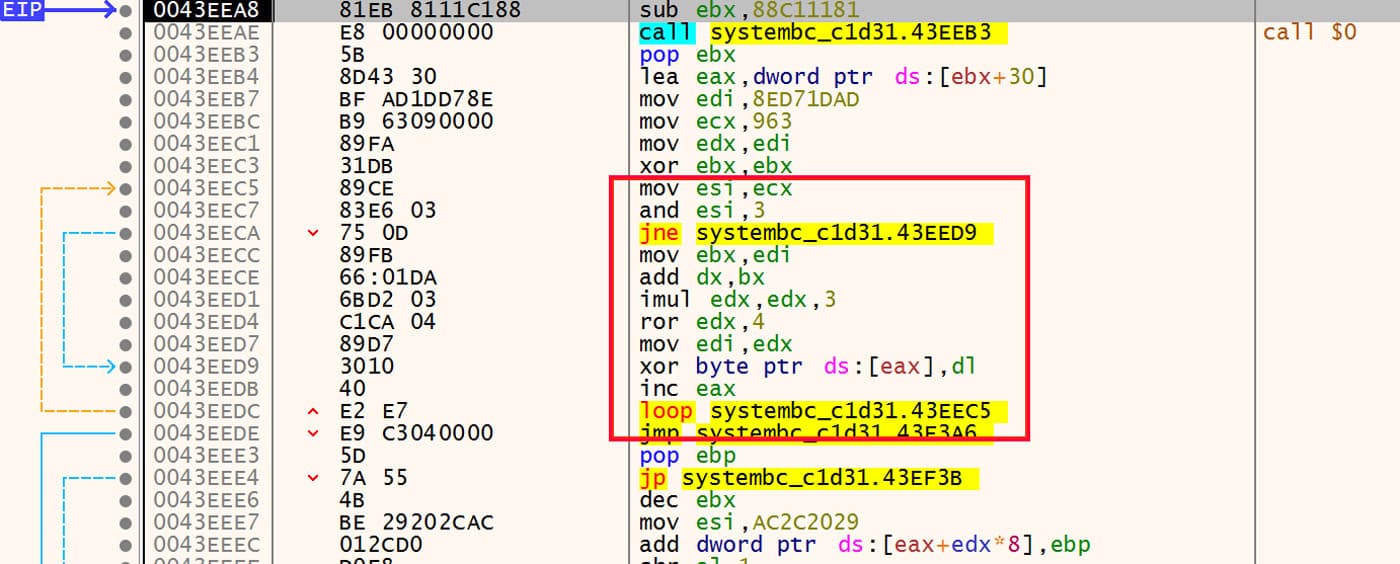Click opcode bytes B9 63090000

[x=416, y=121]
